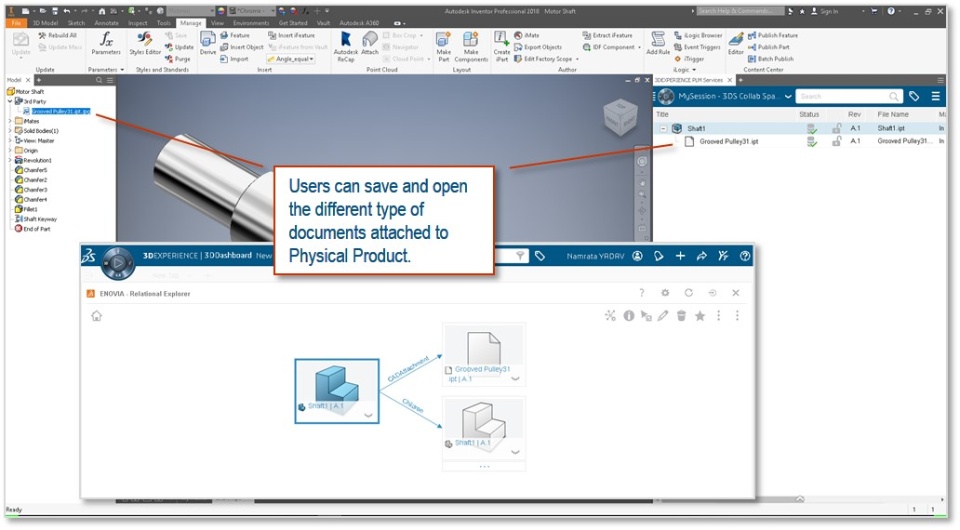Click Event Triggers
Screen dimensions: 960x530
697,47
